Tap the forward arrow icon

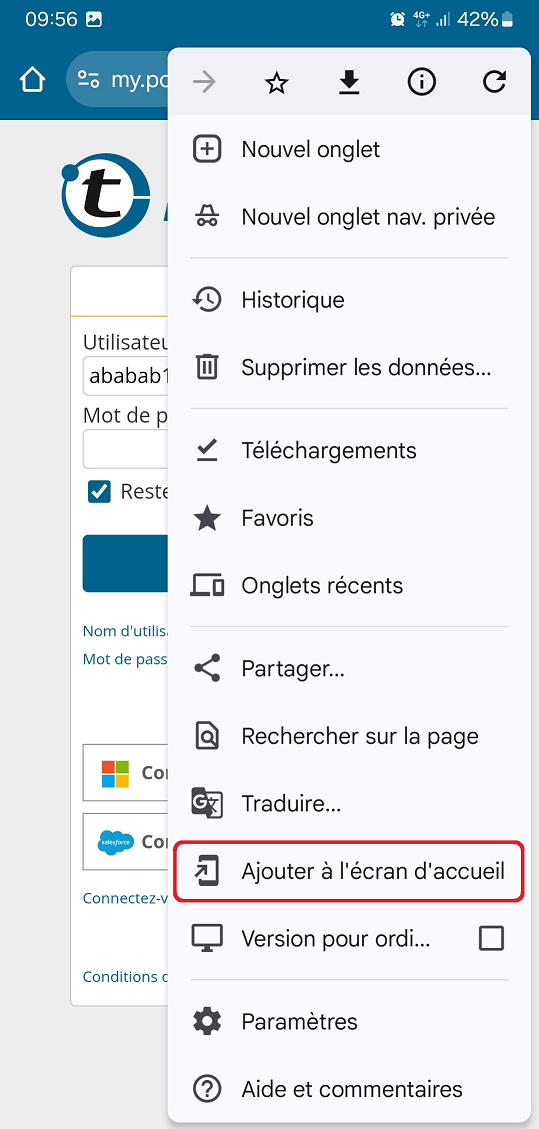[204, 84]
